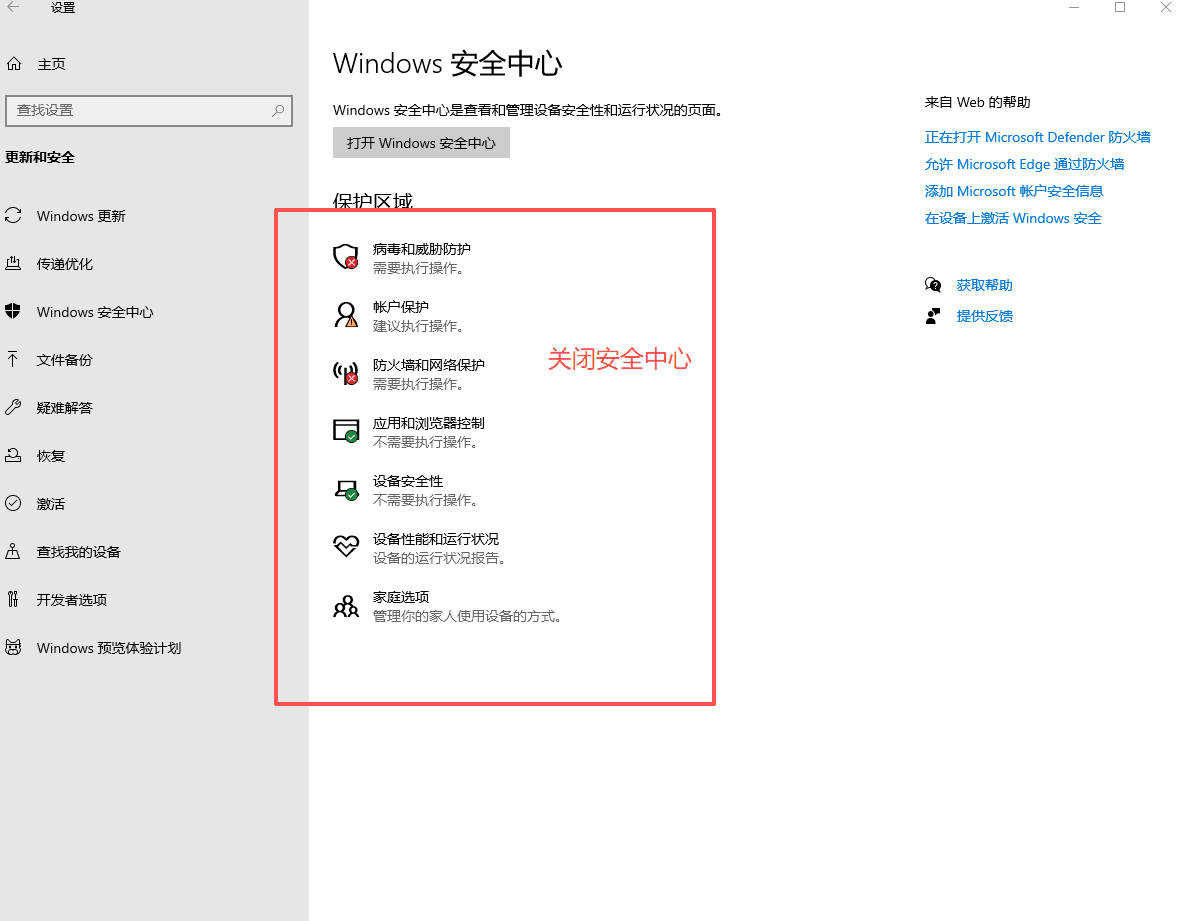Open link 正在打开 Microsoft Defender 防火墙
Viewport: 1186px width, 921px height.
pyautogui.click(x=1037, y=137)
